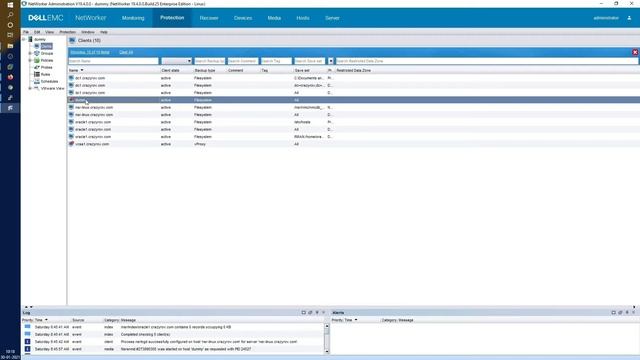Open the Help menu

click(x=104, y=32)
